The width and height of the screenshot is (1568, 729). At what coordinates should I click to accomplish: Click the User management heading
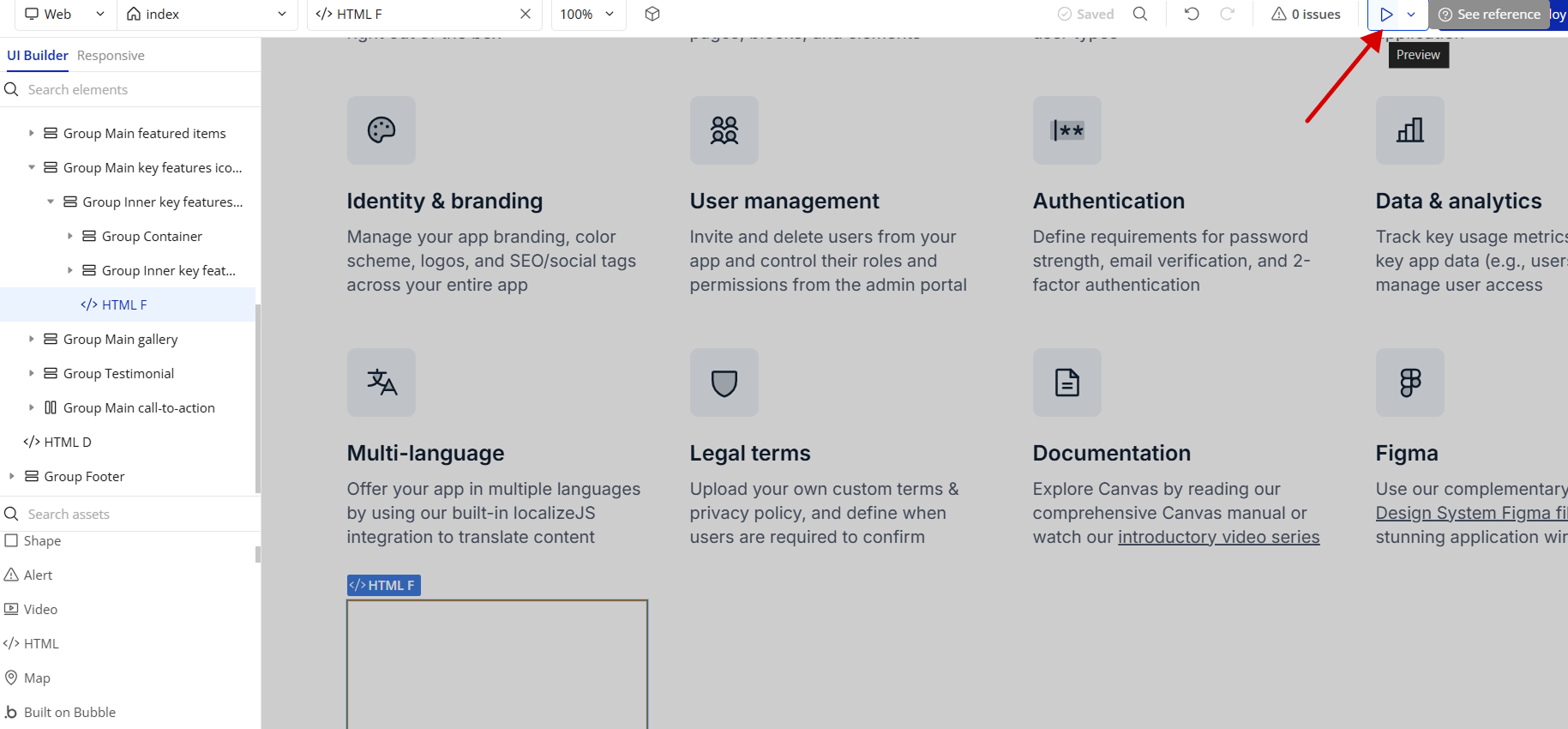click(x=784, y=201)
